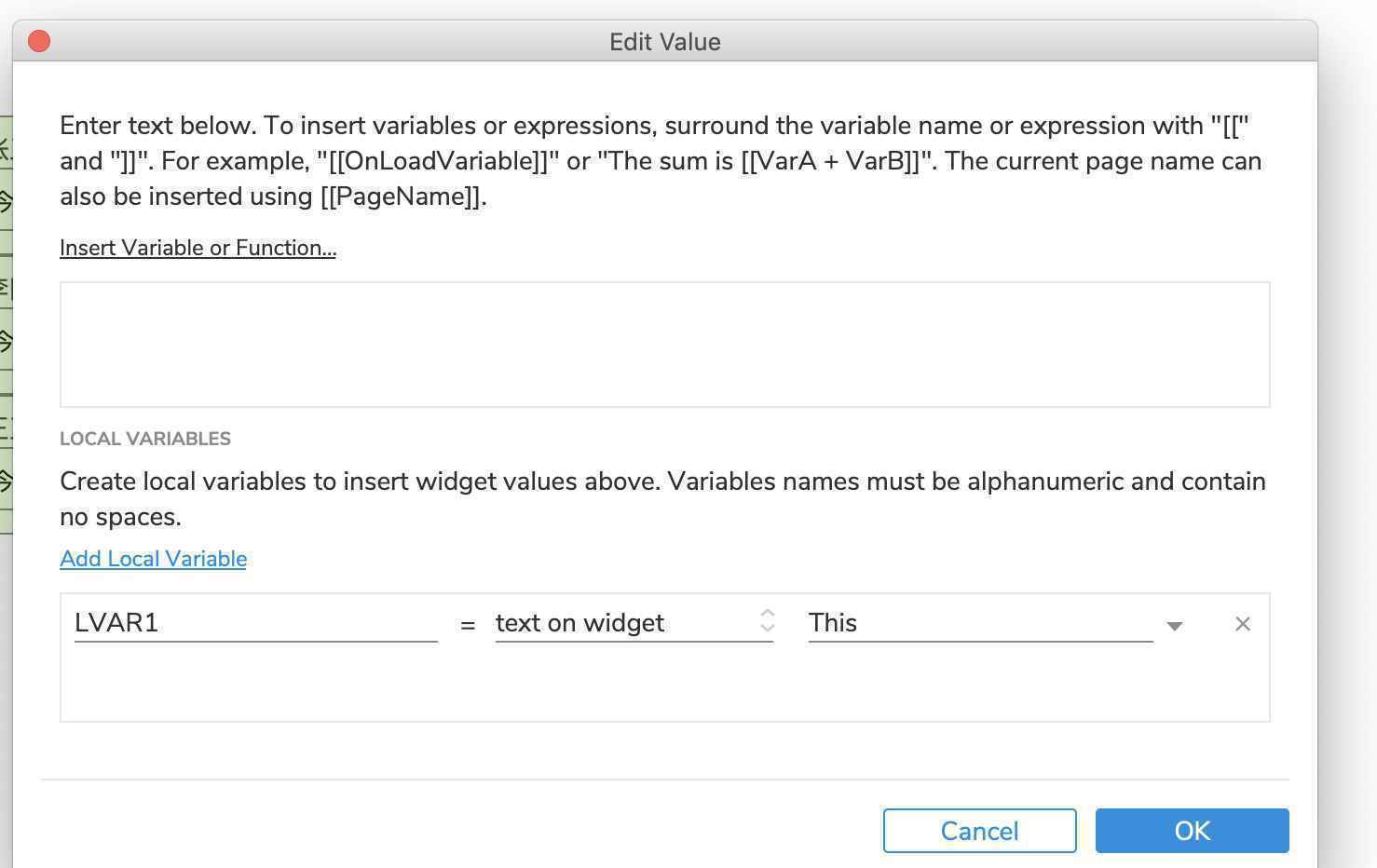
Task: Open Insert Variable or Function link
Action: pos(198,248)
